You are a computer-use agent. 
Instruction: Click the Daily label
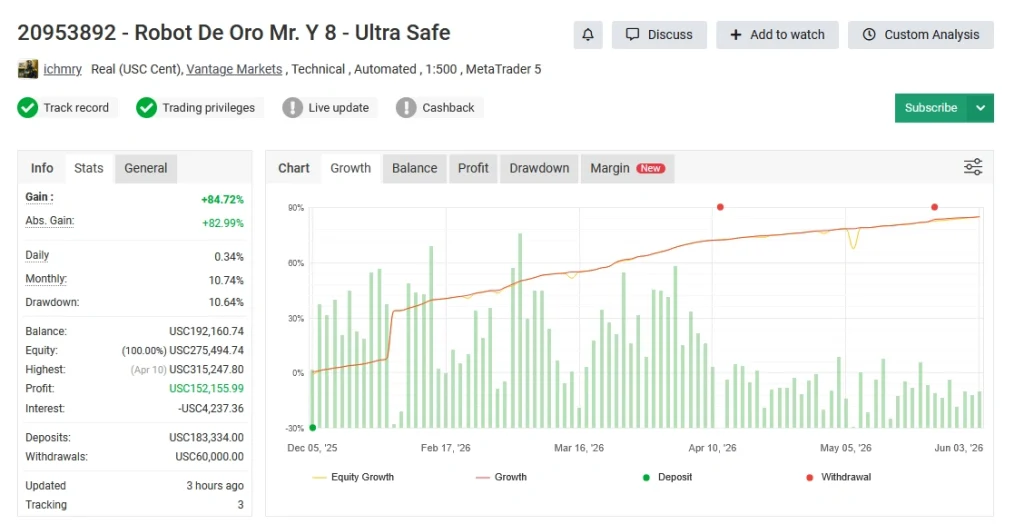click(x=37, y=255)
